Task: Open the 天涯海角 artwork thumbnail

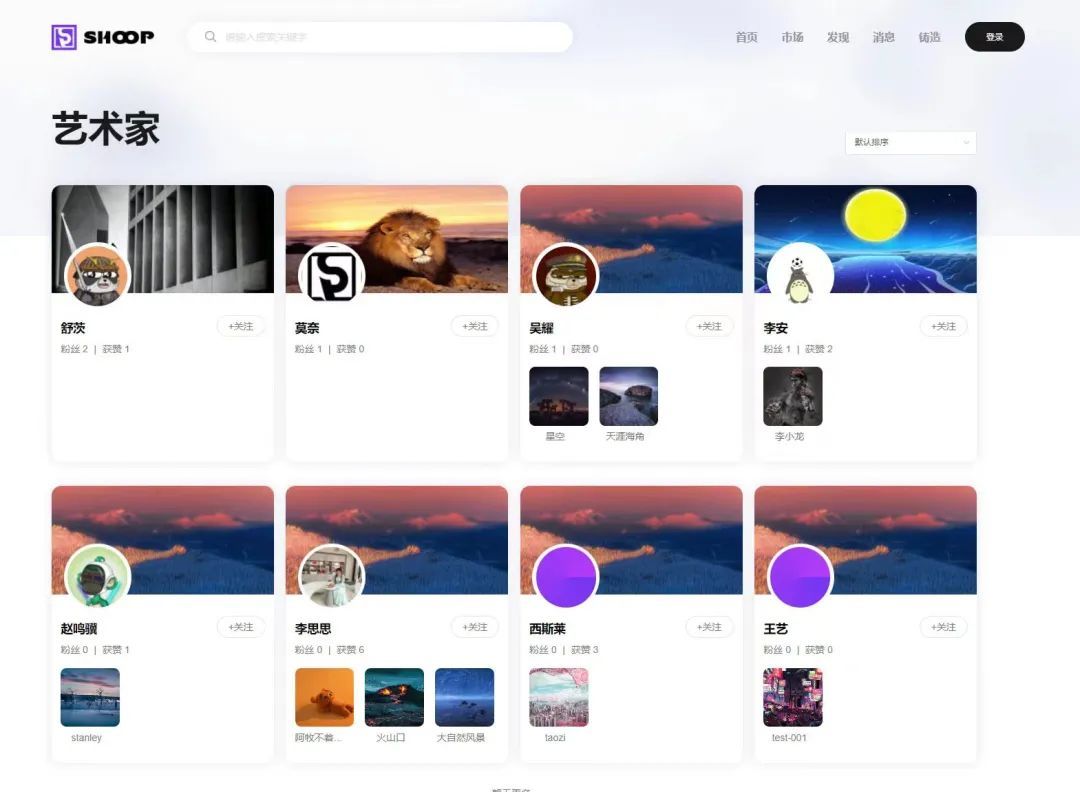Action: (x=629, y=396)
